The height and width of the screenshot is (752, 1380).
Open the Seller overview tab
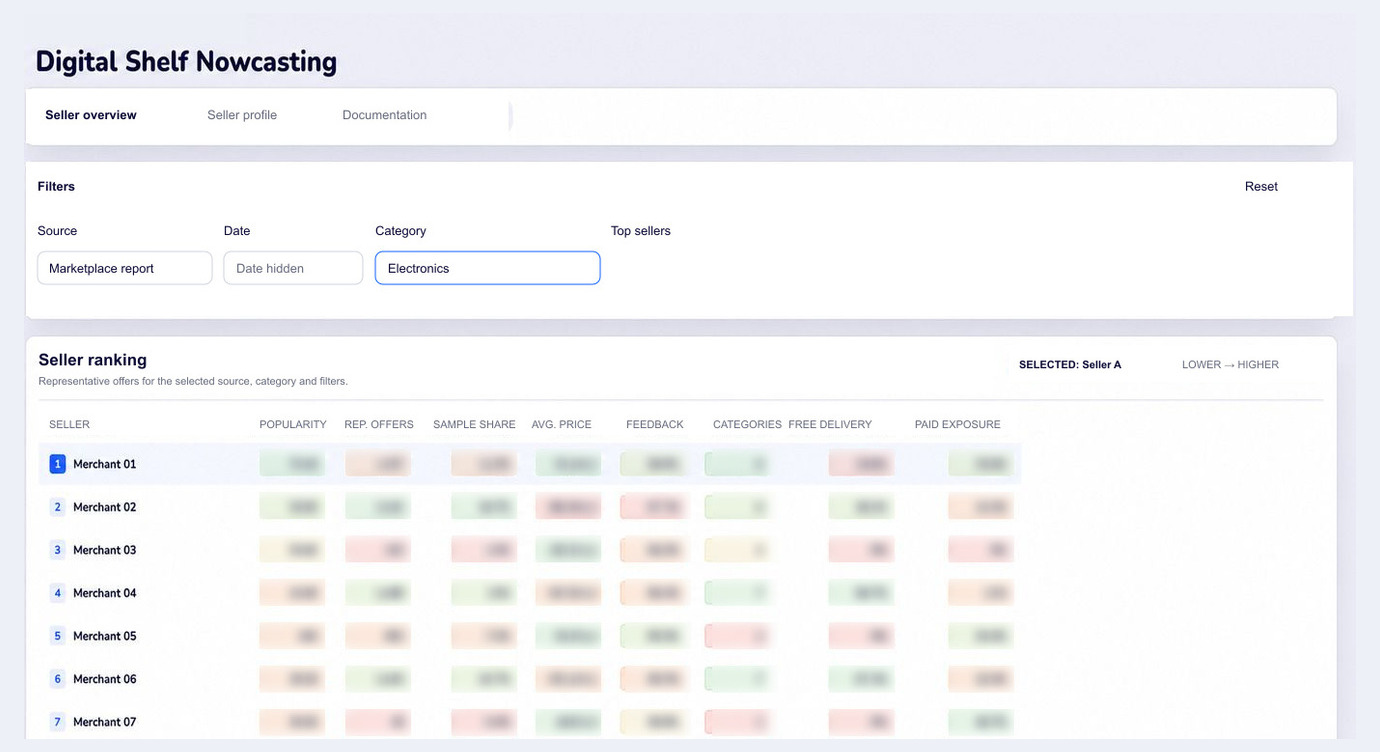(x=91, y=115)
